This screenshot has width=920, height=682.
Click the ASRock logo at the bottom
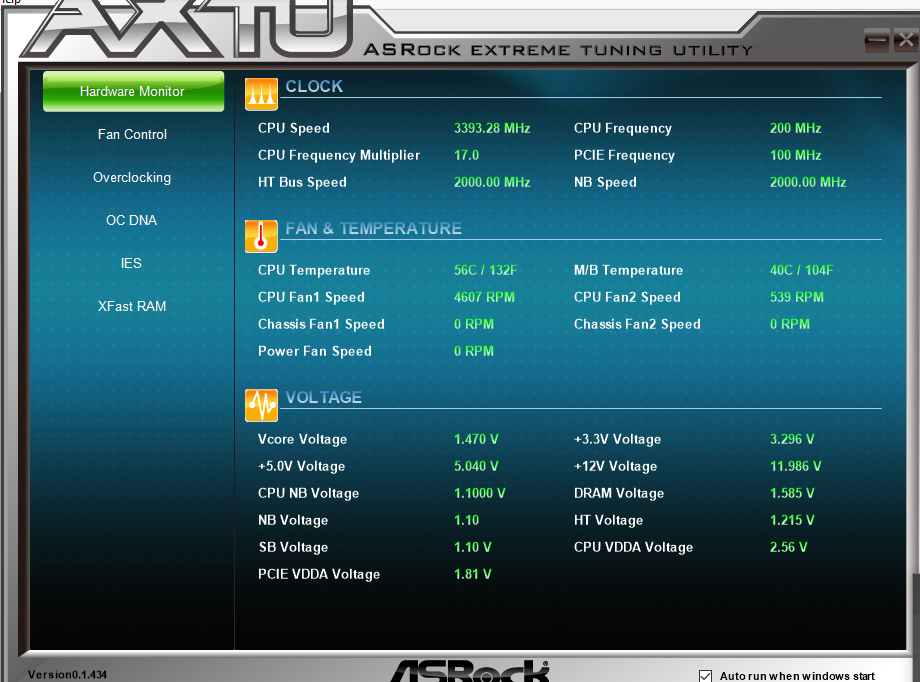(470, 671)
